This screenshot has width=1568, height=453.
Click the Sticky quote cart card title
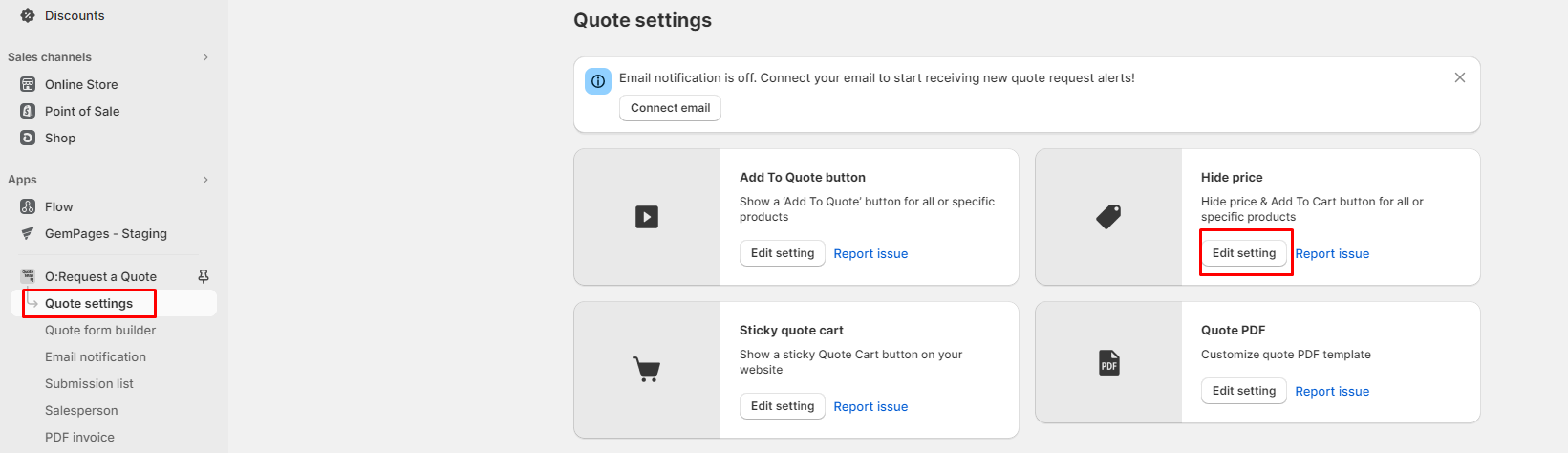(x=791, y=330)
